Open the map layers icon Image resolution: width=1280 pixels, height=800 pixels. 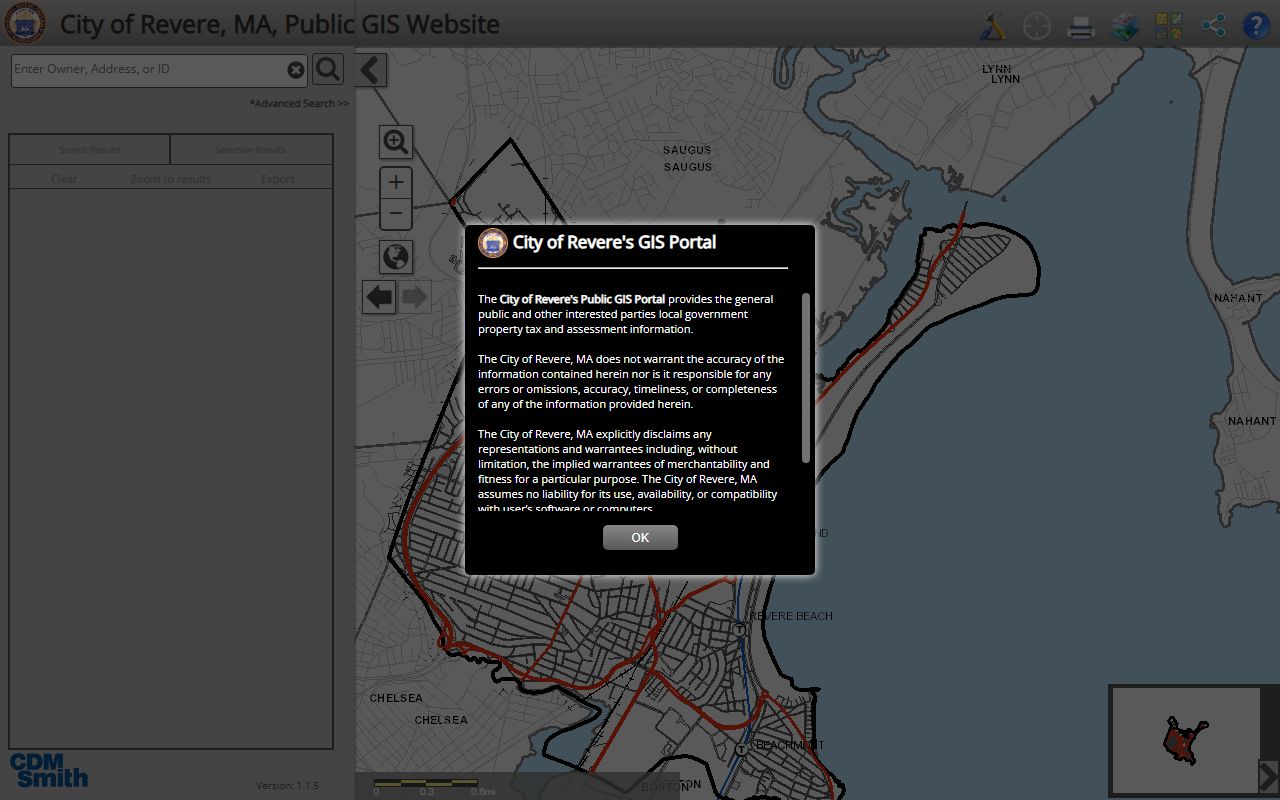(x=1125, y=25)
